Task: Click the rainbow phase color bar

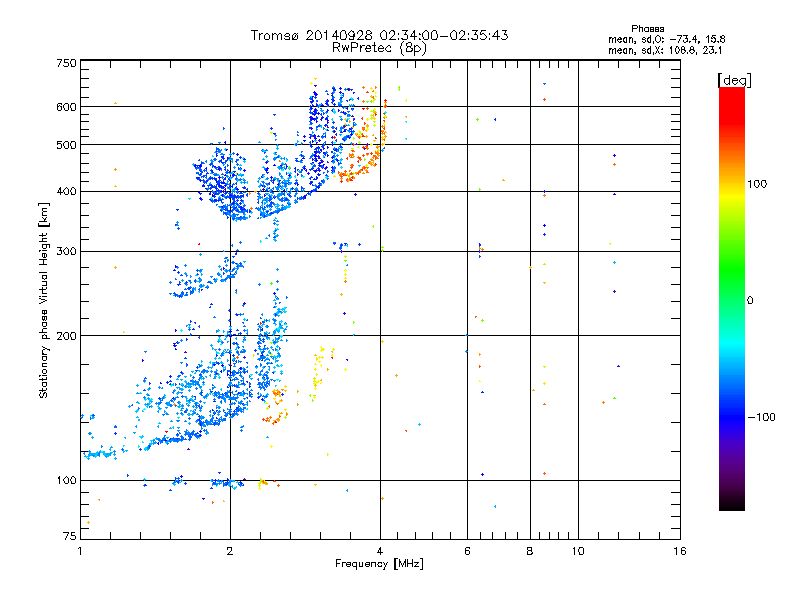Action: [x=732, y=298]
